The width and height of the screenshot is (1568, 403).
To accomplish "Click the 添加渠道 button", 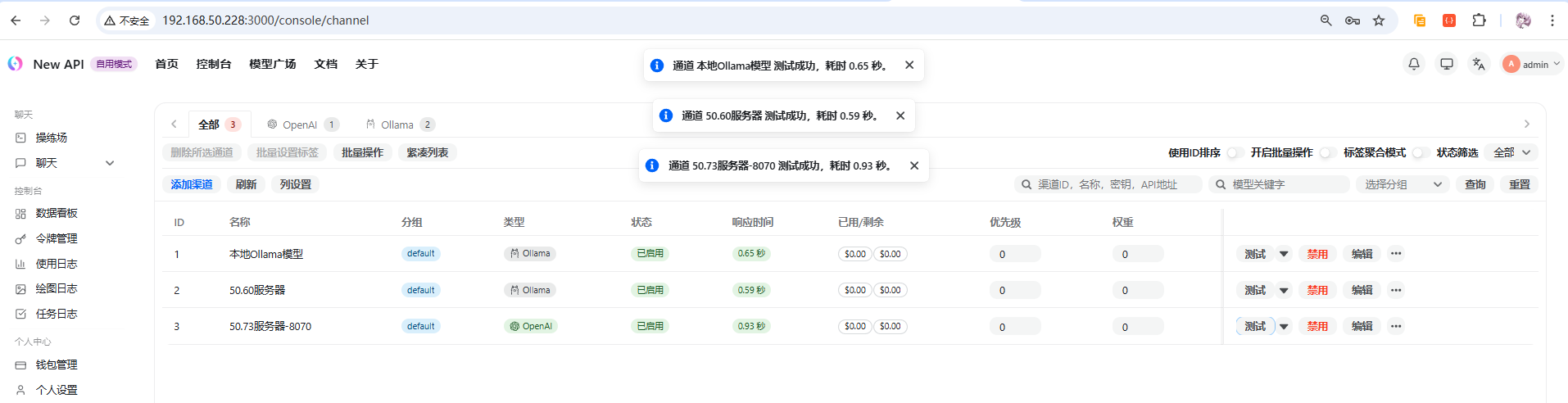I will [x=192, y=185].
